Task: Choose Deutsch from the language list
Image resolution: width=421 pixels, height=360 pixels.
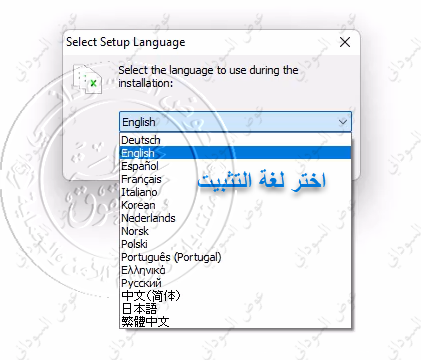Action: click(235, 140)
